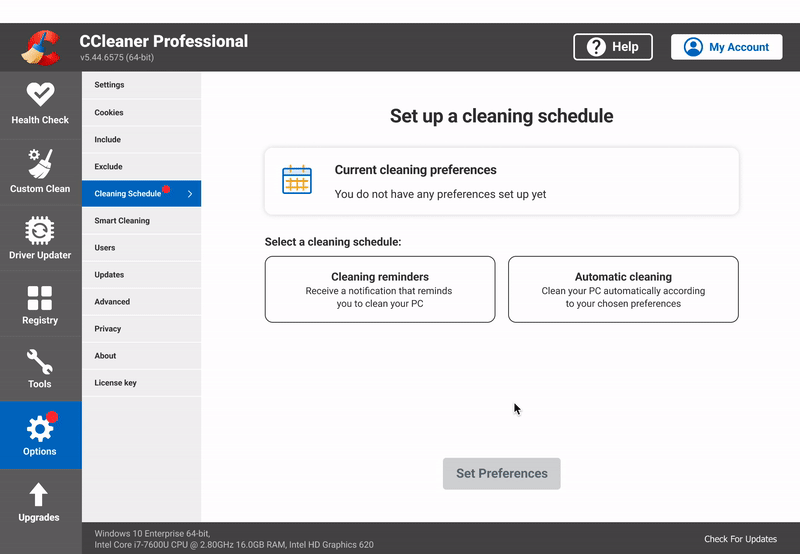Select Cleaning Schedule menu item

(141, 193)
